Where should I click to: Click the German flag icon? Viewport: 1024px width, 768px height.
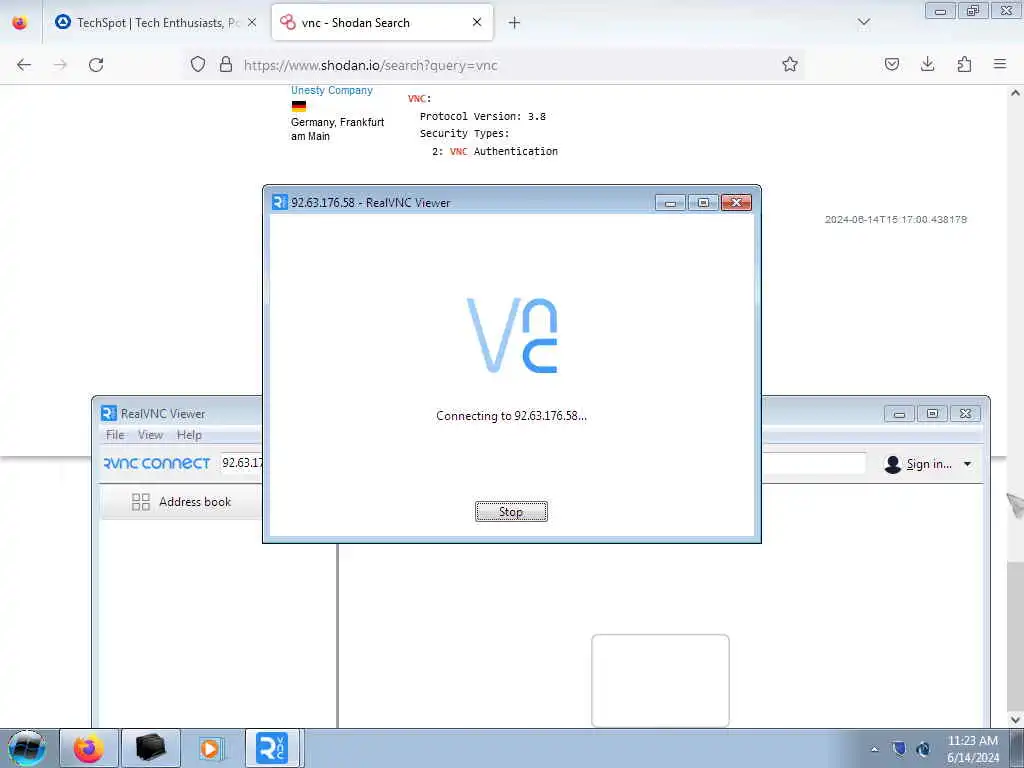[x=298, y=106]
